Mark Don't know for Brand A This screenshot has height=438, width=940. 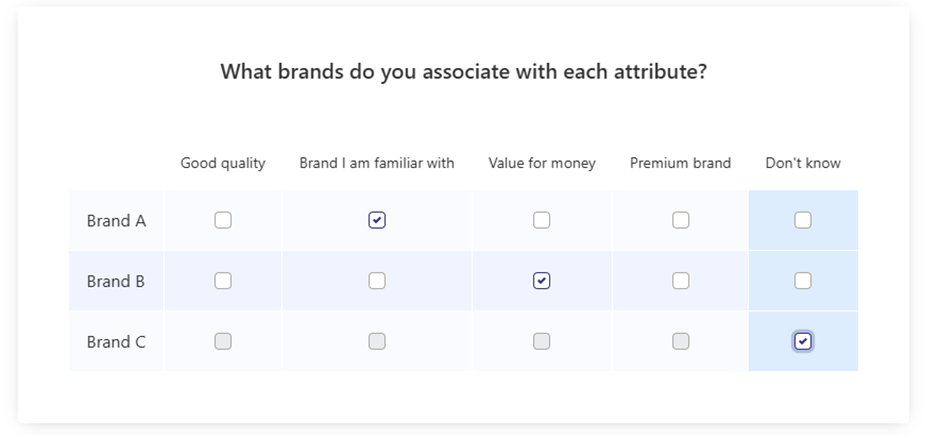803,220
